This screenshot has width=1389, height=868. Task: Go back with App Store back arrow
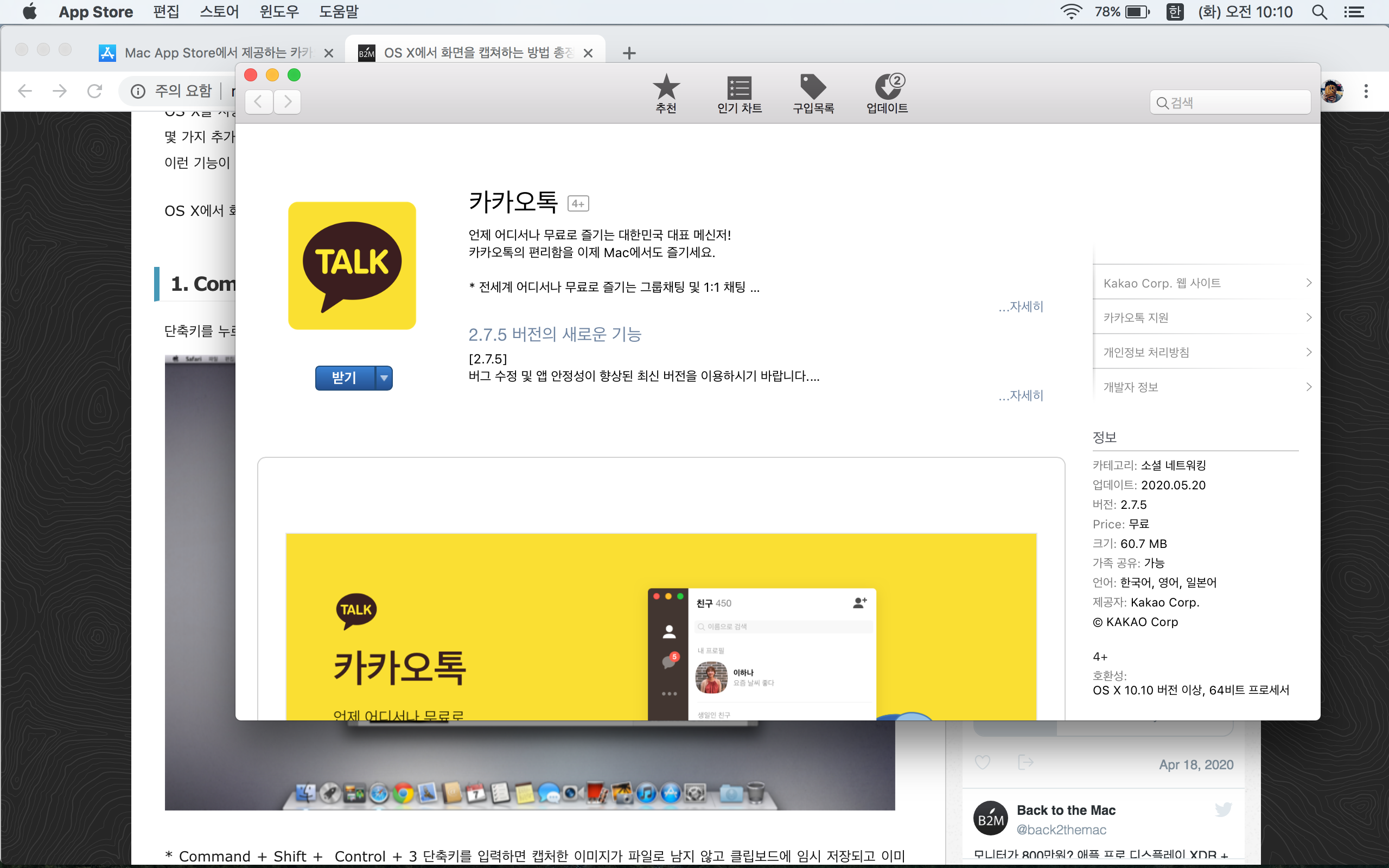(259, 102)
